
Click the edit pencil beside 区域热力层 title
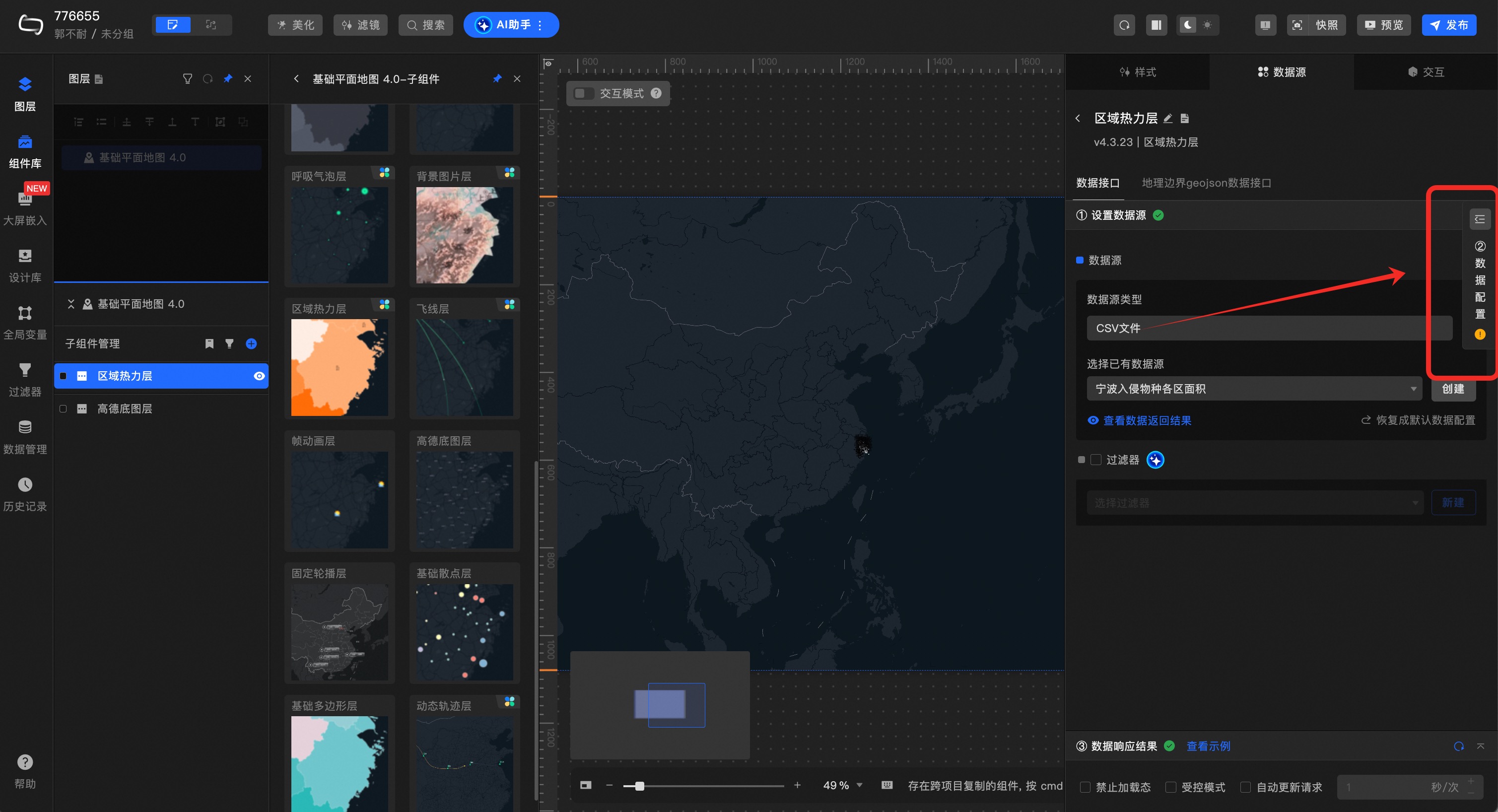click(x=1168, y=119)
